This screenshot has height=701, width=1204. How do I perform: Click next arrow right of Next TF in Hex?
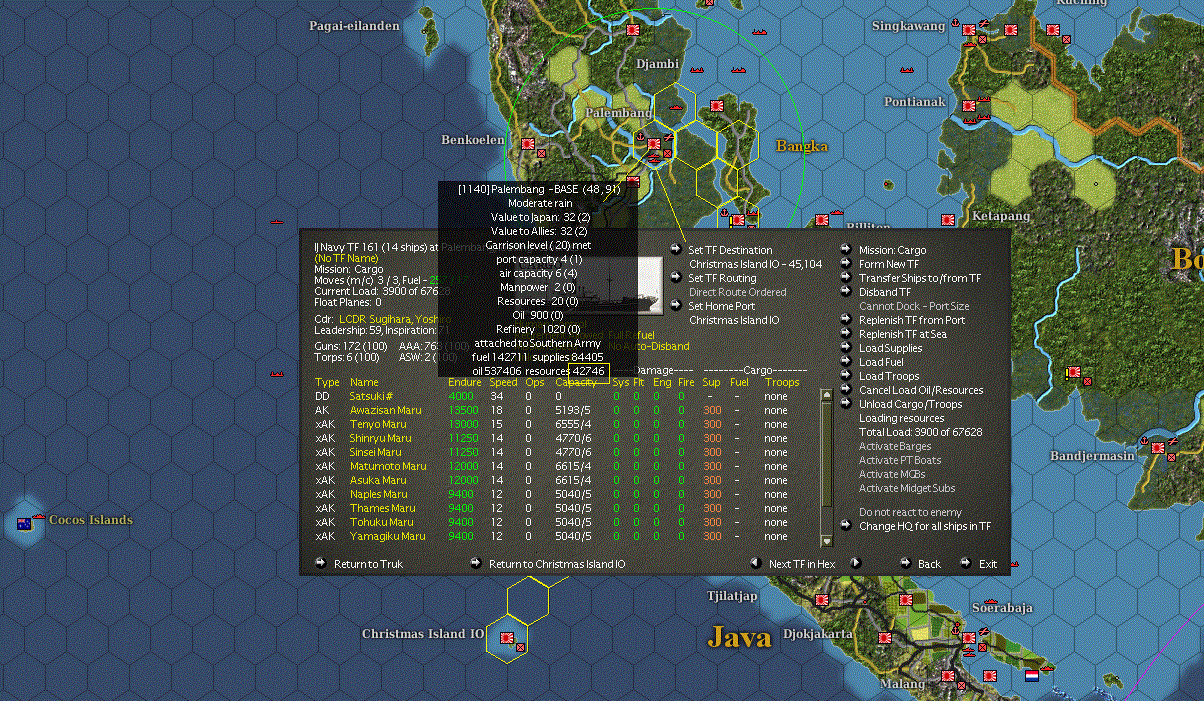pyautogui.click(x=855, y=563)
